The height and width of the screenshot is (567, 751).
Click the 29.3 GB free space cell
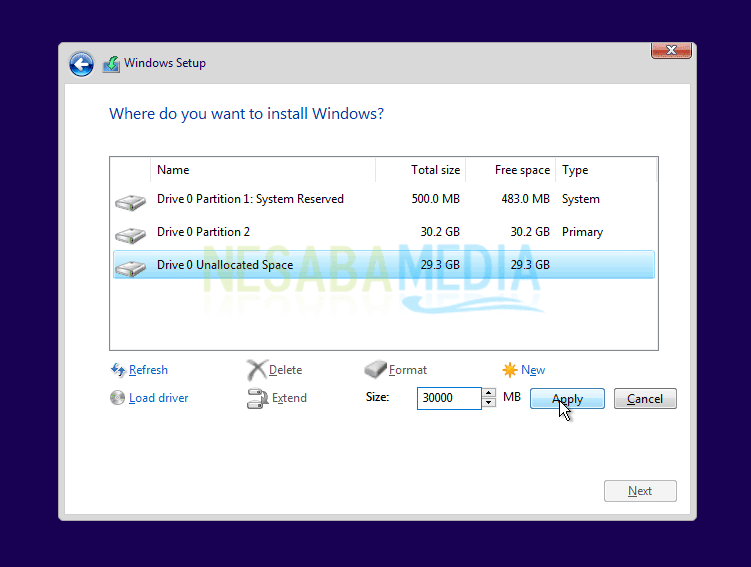530,265
